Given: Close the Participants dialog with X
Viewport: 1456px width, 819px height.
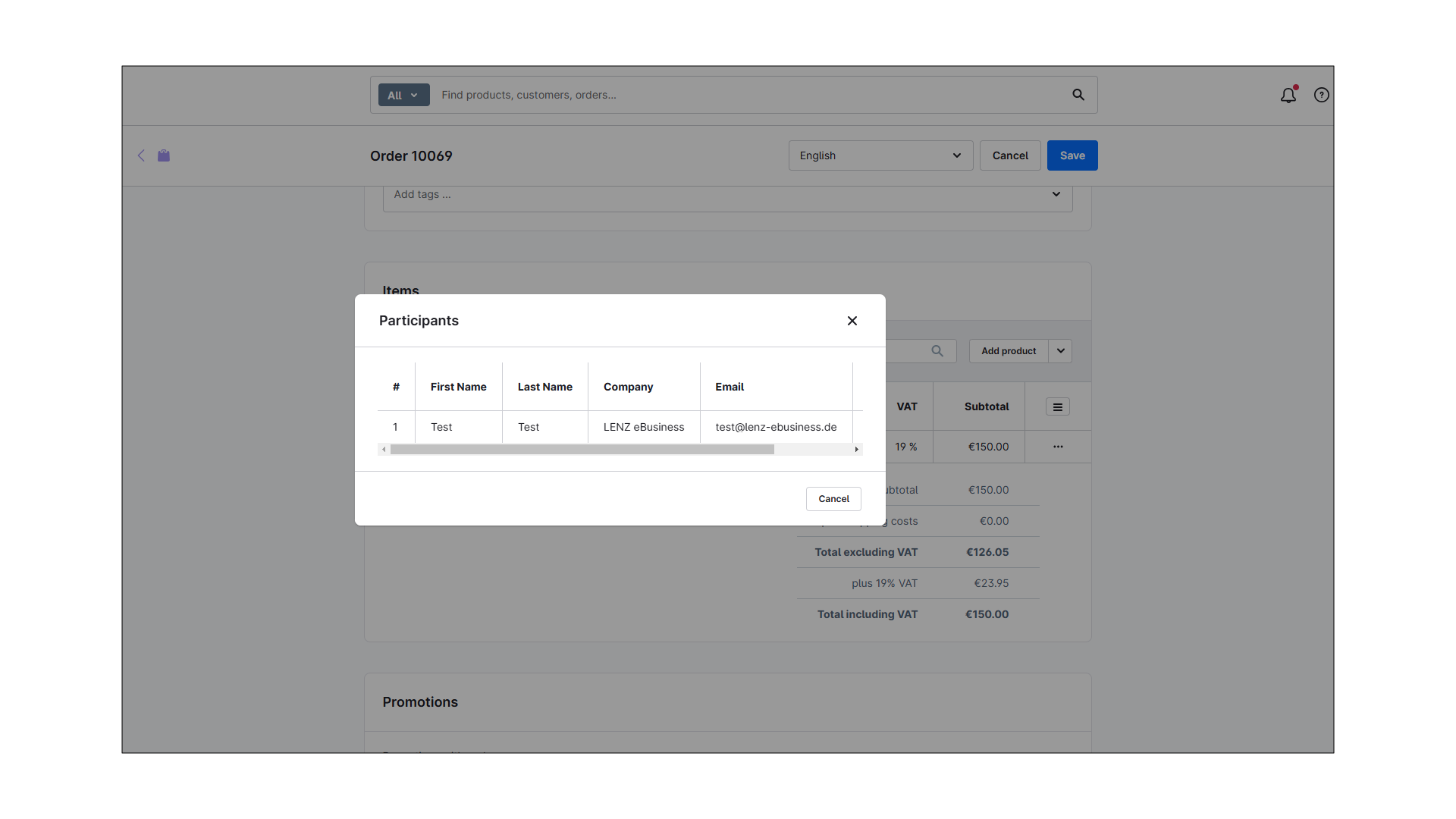Looking at the screenshot, I should 852,321.
